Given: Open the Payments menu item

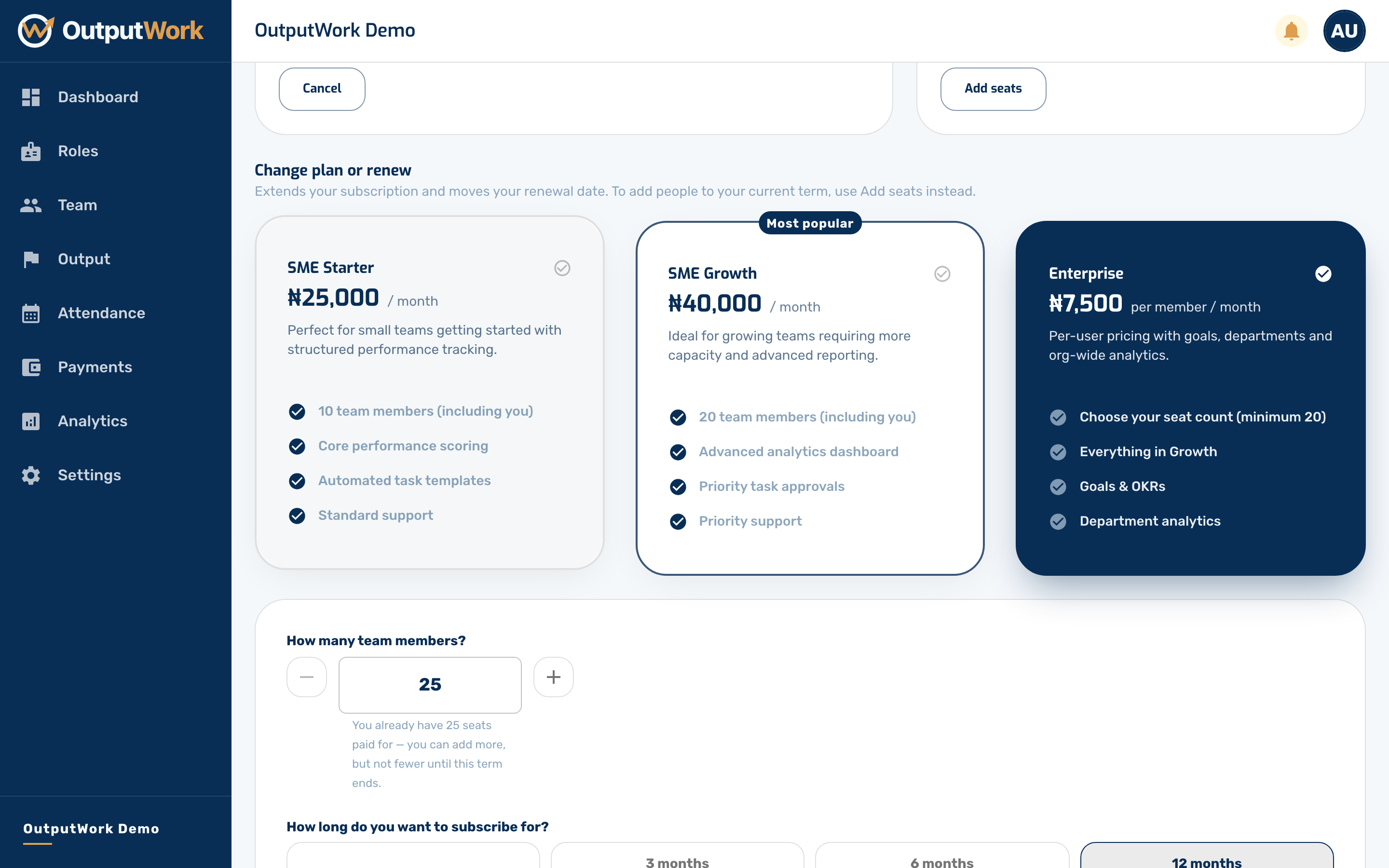Looking at the screenshot, I should coord(115,367).
